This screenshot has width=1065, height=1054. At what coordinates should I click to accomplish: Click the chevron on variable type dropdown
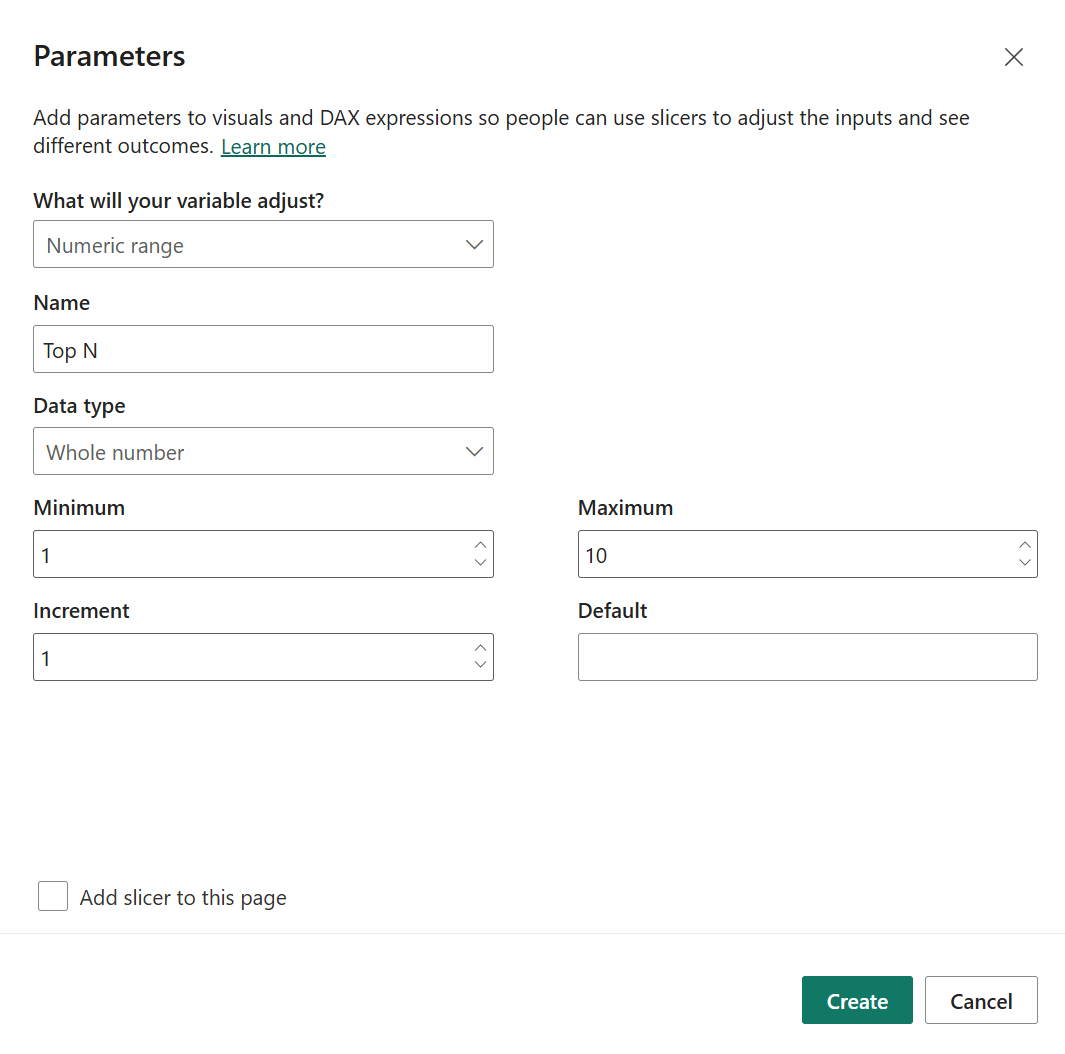click(475, 245)
